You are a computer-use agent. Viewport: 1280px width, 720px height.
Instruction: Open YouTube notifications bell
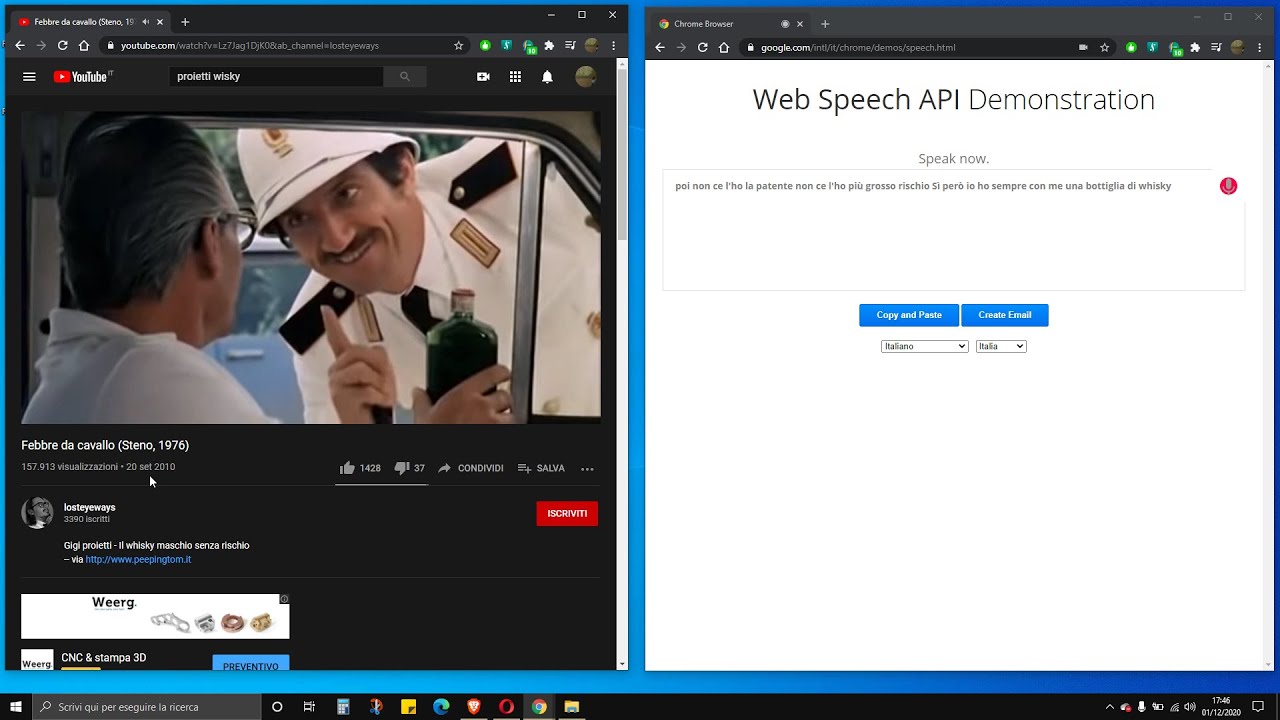pos(547,77)
